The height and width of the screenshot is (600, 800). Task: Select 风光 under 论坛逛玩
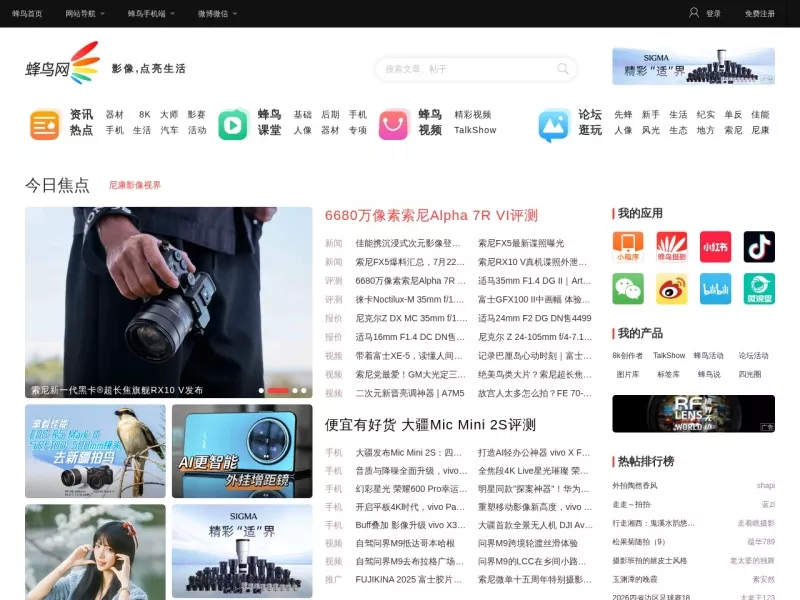(651, 131)
